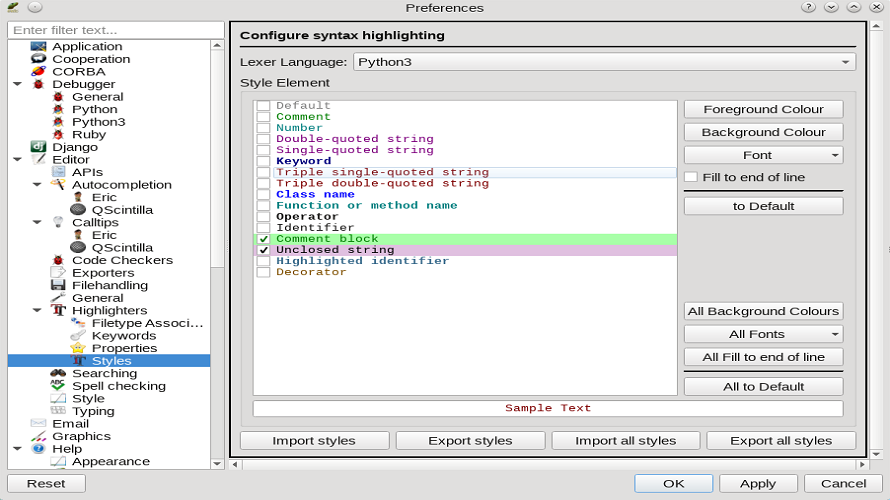The height and width of the screenshot is (500, 890).
Task: Click the Sample Text colour preview
Action: click(x=547, y=408)
